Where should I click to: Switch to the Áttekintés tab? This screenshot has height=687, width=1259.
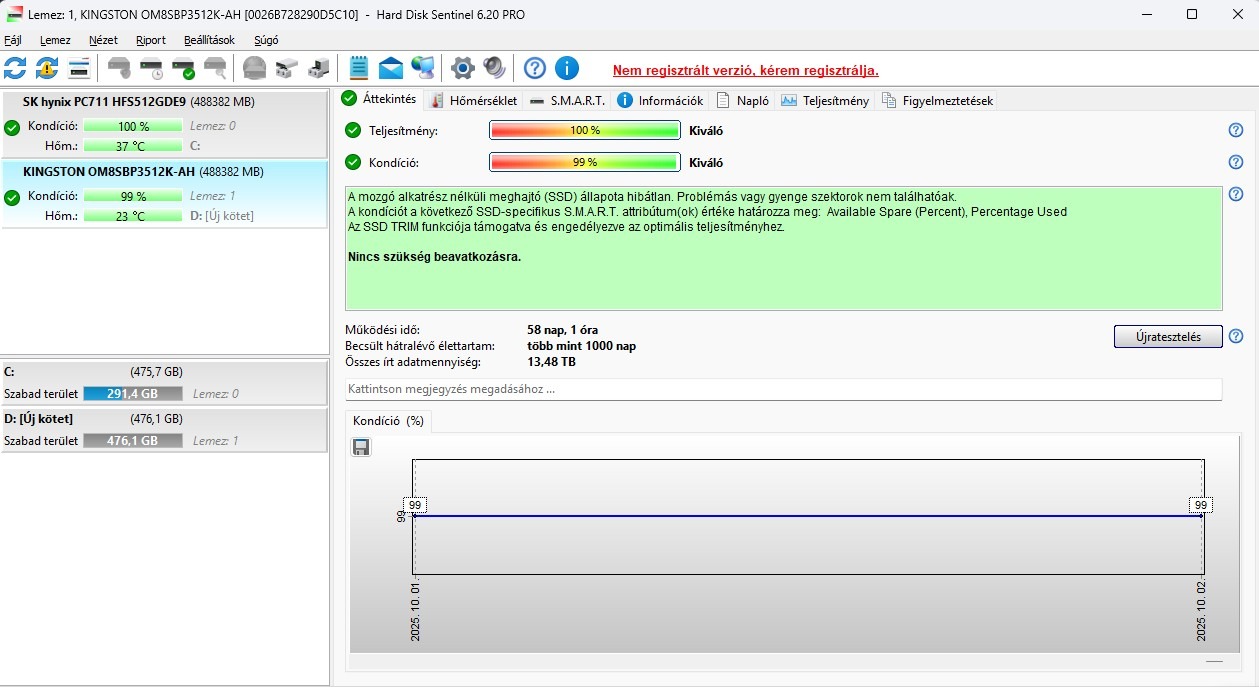click(x=380, y=99)
